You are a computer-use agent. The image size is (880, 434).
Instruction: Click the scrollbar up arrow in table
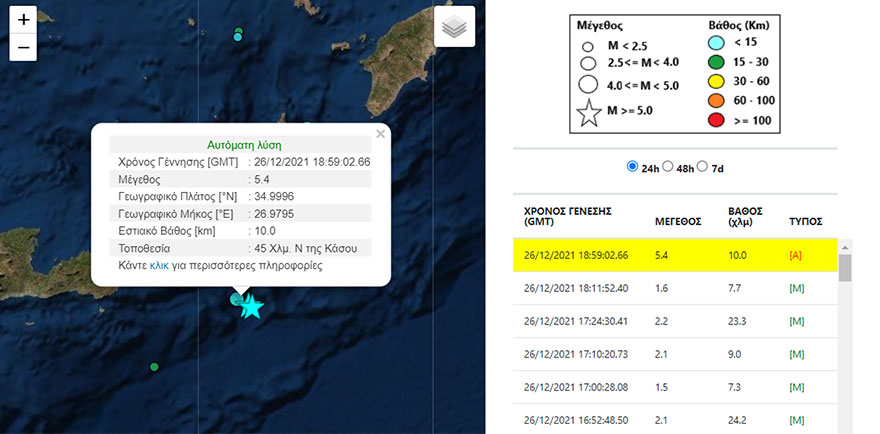pyautogui.click(x=845, y=247)
